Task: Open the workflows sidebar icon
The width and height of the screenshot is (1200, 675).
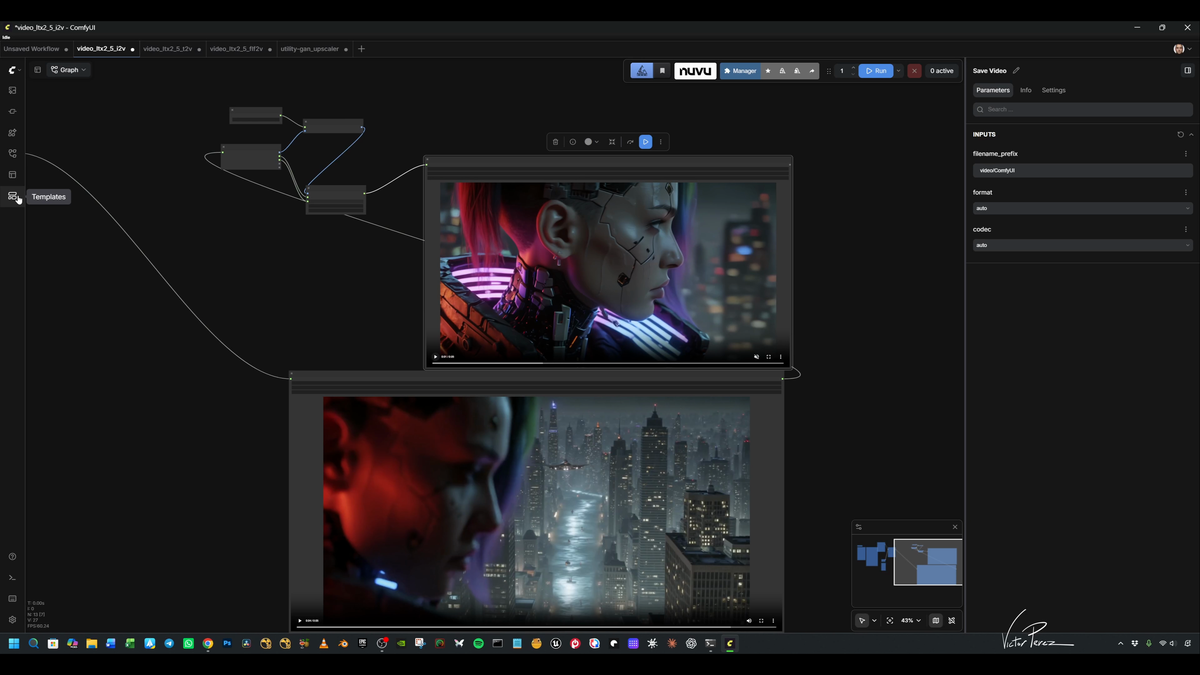Action: (12, 153)
